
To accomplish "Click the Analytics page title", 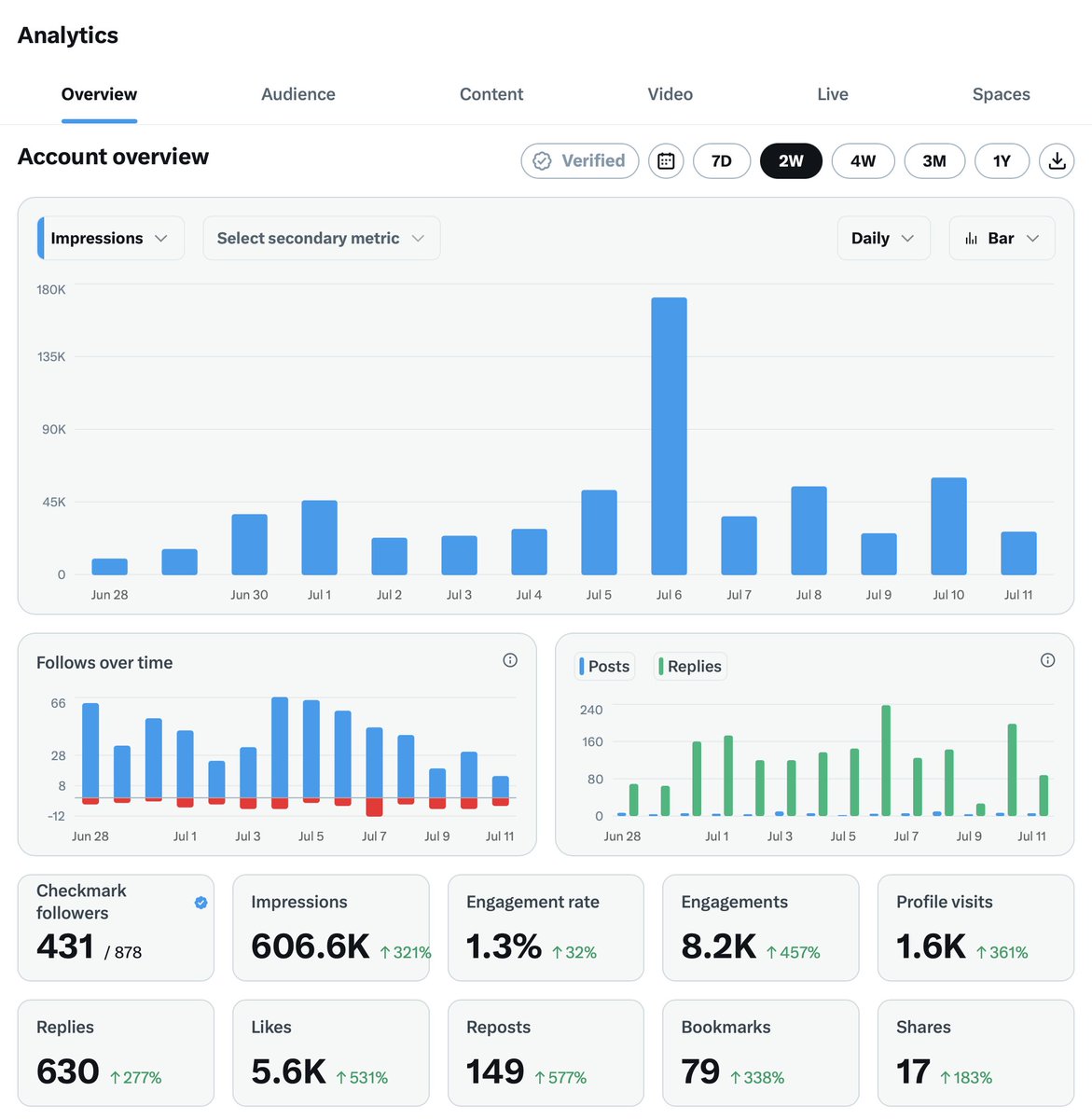I will coord(68,35).
